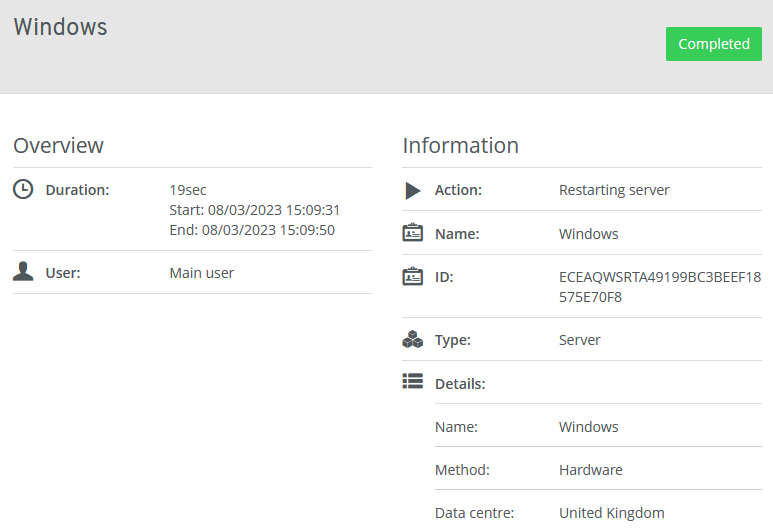Image resolution: width=773 pixels, height=529 pixels.
Task: Click the server ID string ECEAQWSRTA
Action: [x=659, y=277]
